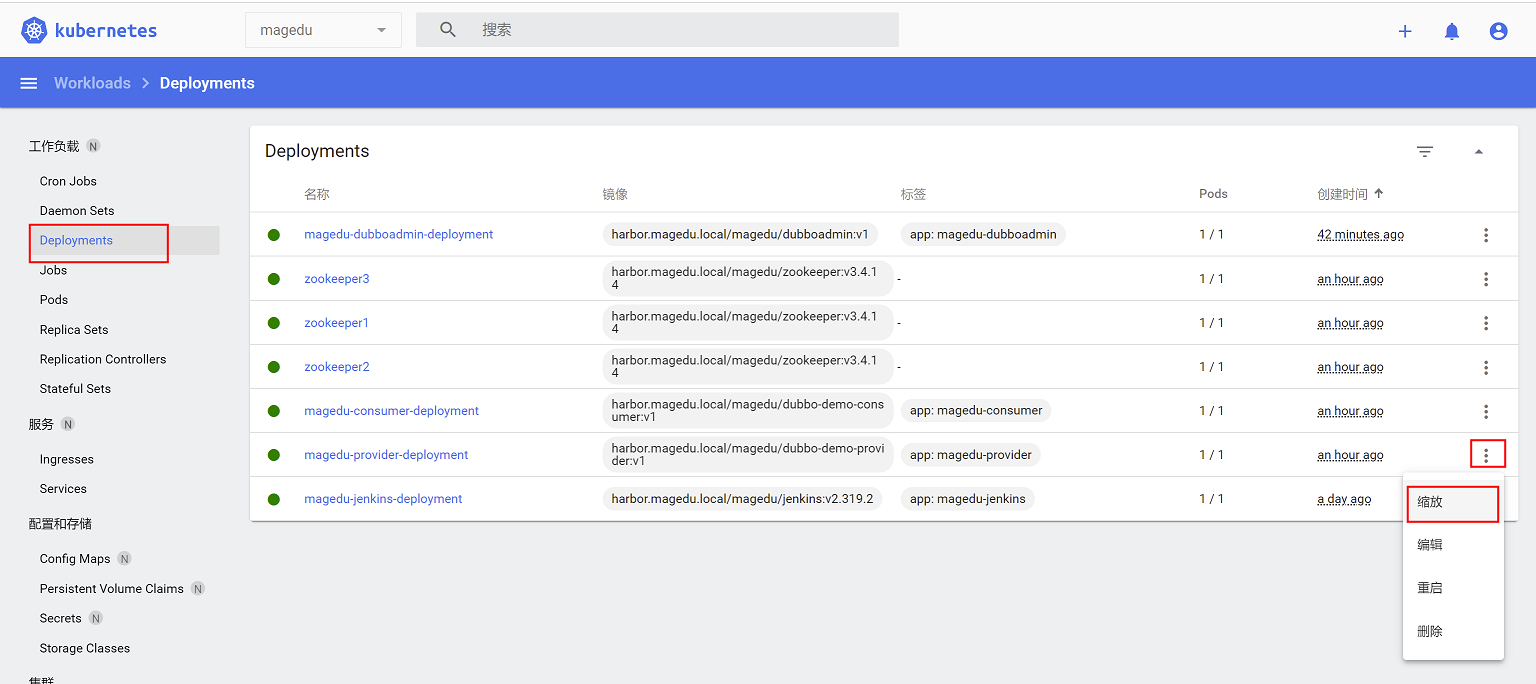Image resolution: width=1536 pixels, height=684 pixels.
Task: Open actions menu for zookeeper1 row
Action: (x=1486, y=323)
